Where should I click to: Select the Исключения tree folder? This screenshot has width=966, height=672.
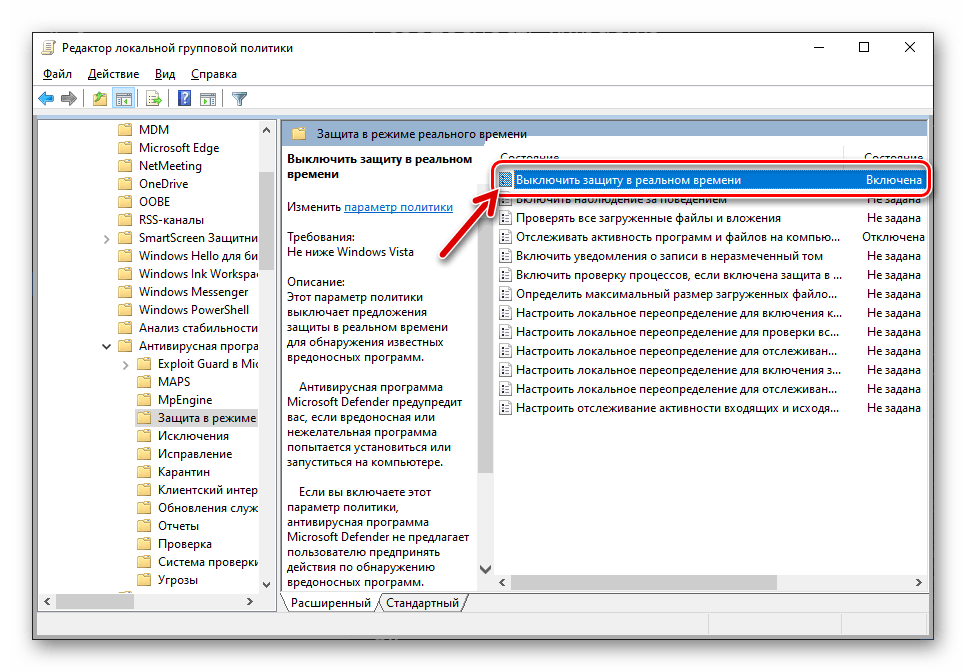[193, 436]
